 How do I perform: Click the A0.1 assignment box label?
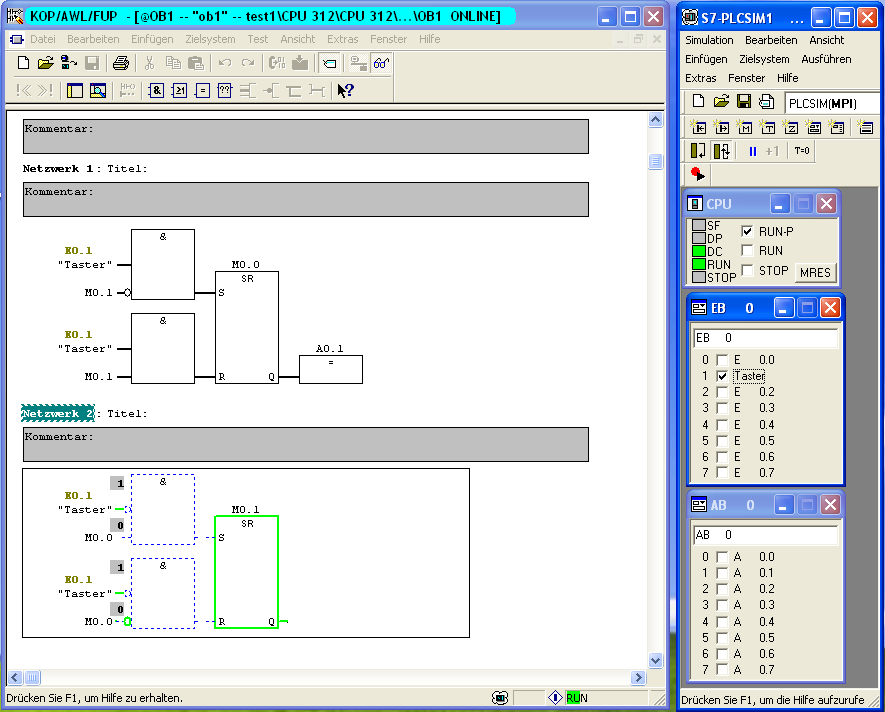330,348
